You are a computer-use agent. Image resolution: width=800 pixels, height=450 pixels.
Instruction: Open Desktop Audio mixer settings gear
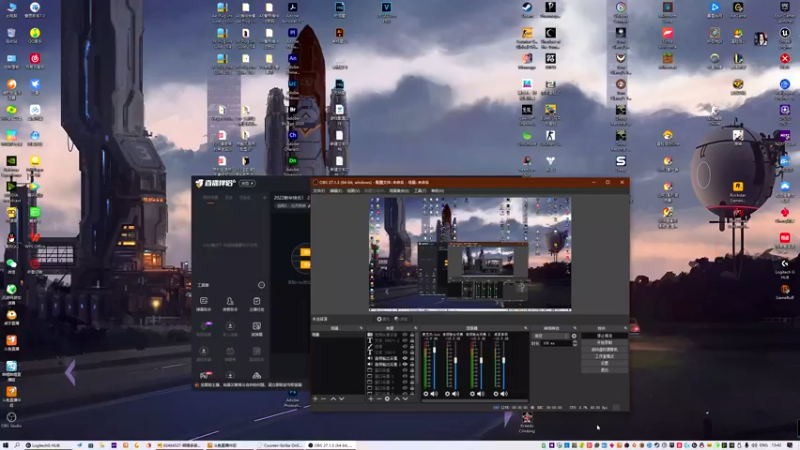point(496,394)
